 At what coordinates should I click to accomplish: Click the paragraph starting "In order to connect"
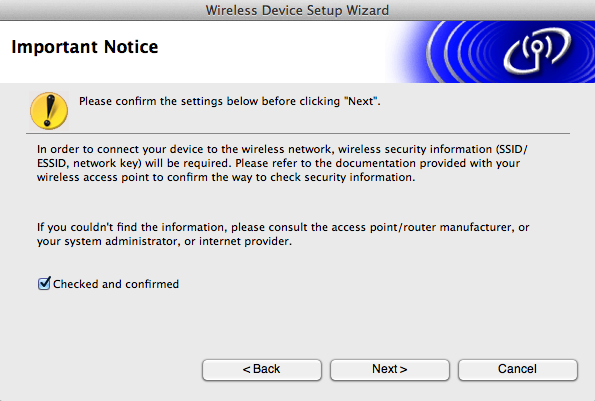pyautogui.click(x=282, y=163)
